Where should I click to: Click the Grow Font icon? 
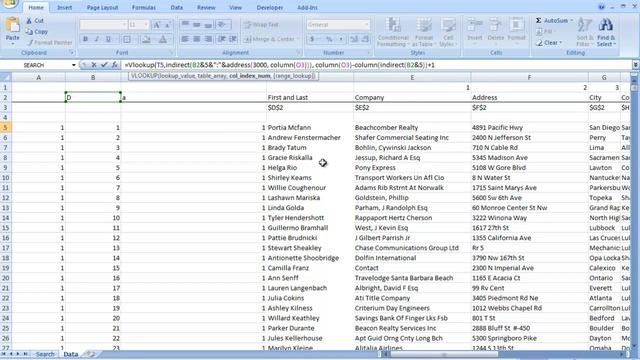point(156,25)
